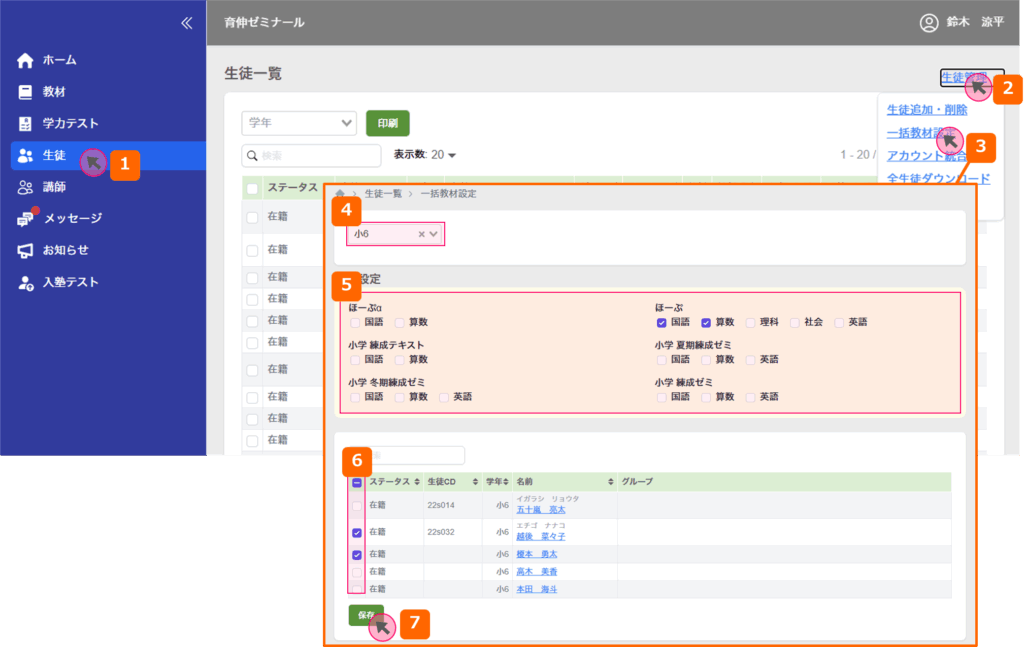1024x647 pixels.
Task: Uncheck the checkbox for student 越後 菜々子
Action: point(357,532)
